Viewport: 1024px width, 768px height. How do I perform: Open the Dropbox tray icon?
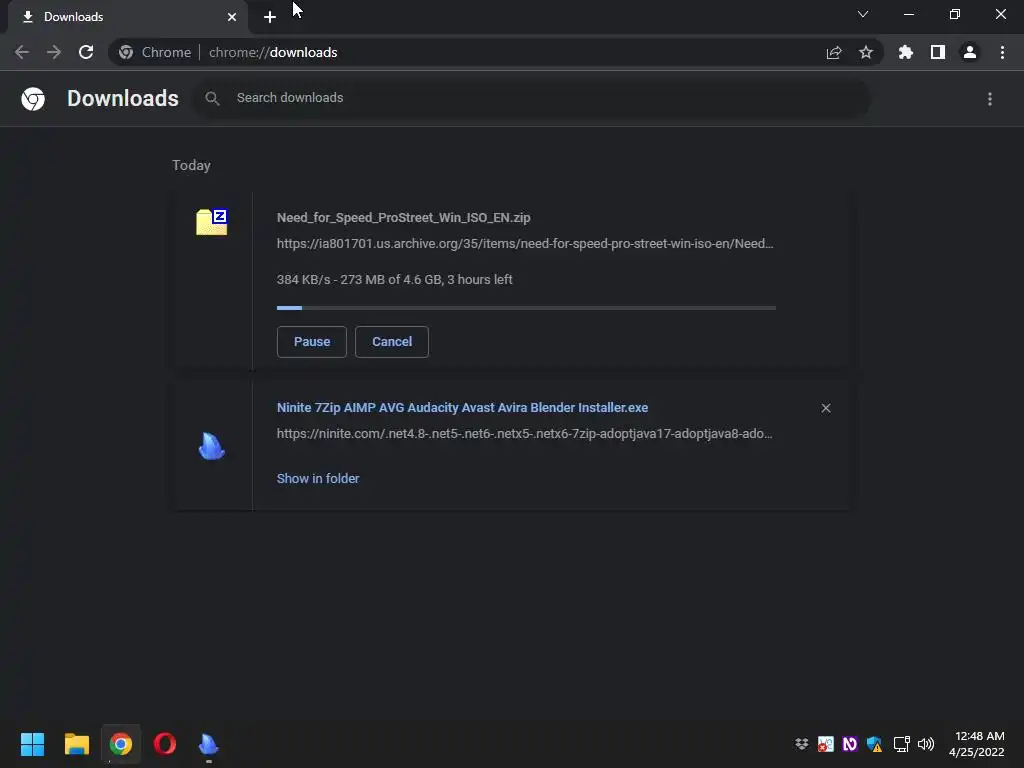coord(801,744)
